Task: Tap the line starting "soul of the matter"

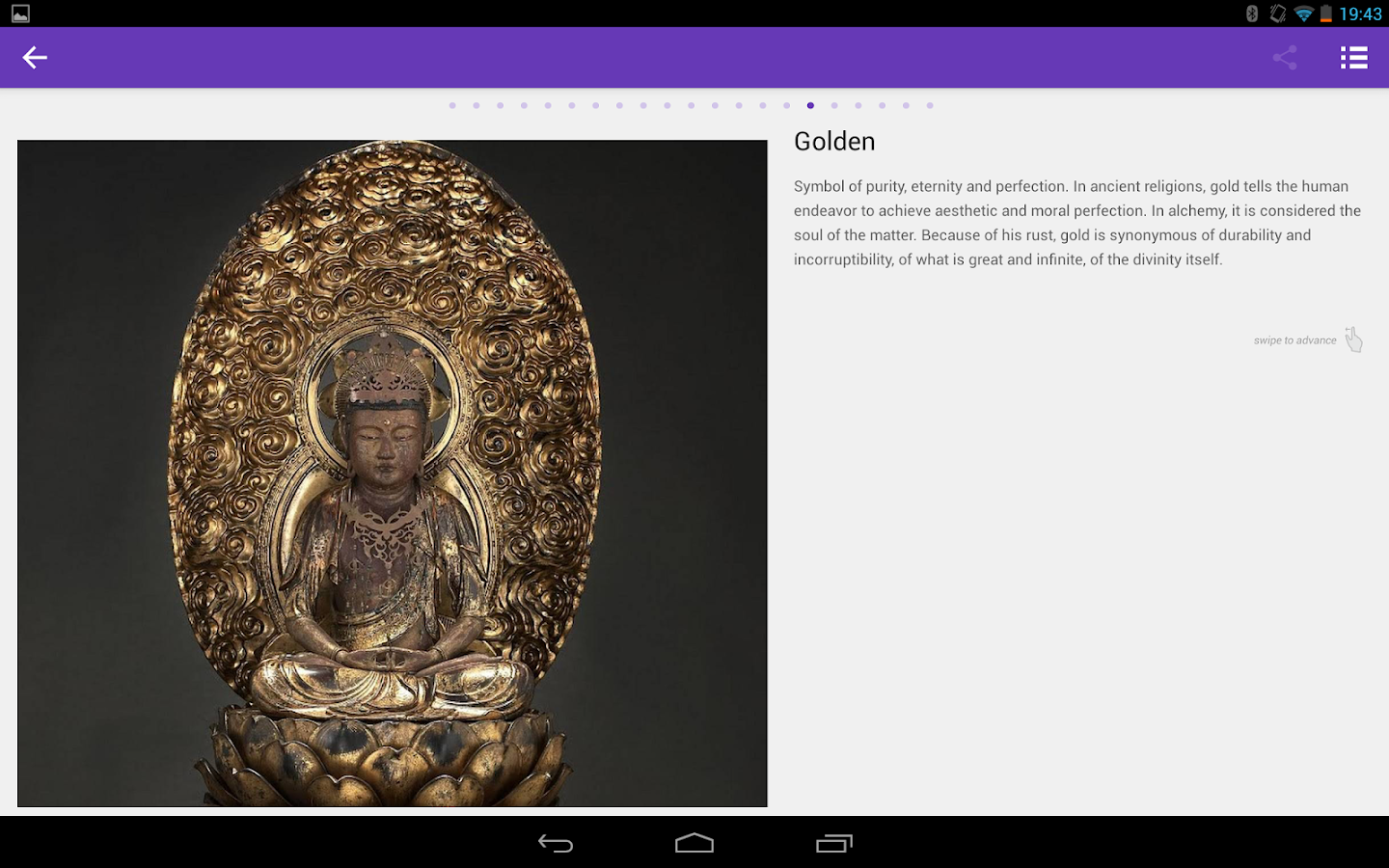Action: click(x=1052, y=234)
